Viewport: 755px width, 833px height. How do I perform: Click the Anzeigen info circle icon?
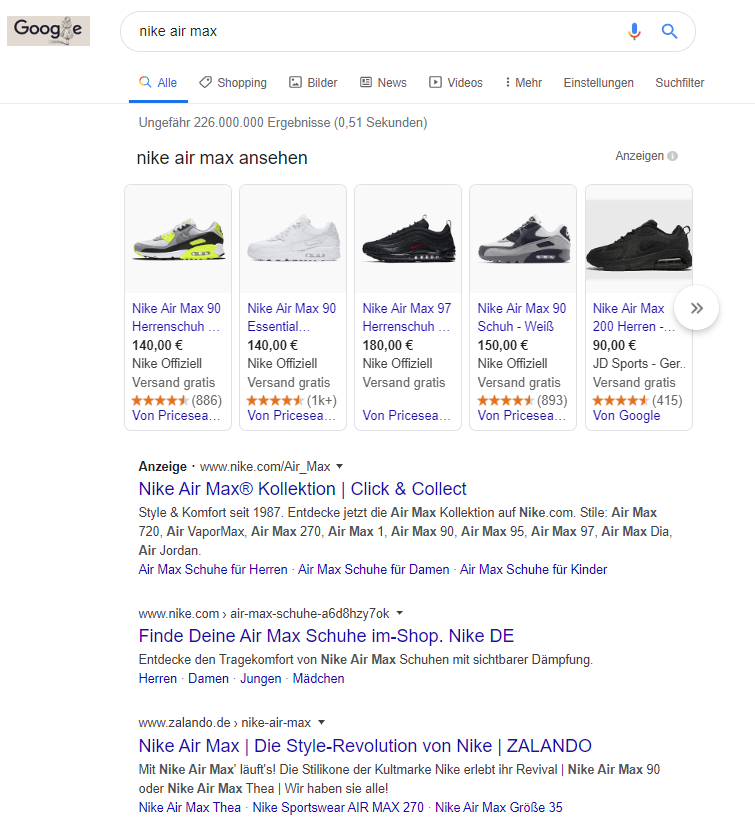pyautogui.click(x=673, y=156)
